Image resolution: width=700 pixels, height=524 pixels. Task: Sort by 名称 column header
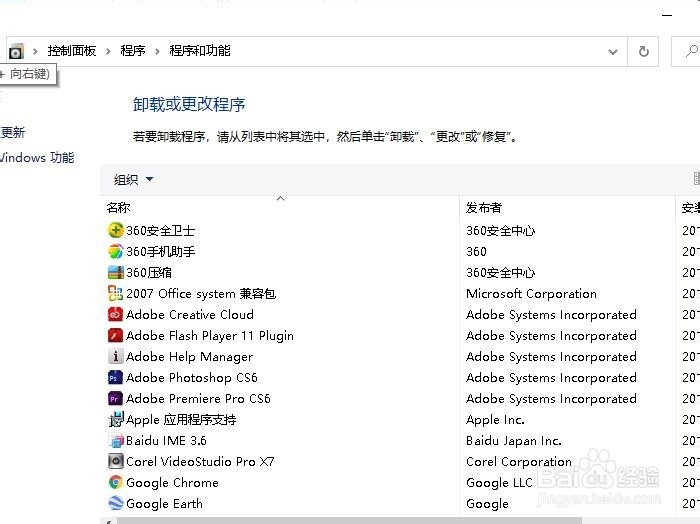click(119, 208)
